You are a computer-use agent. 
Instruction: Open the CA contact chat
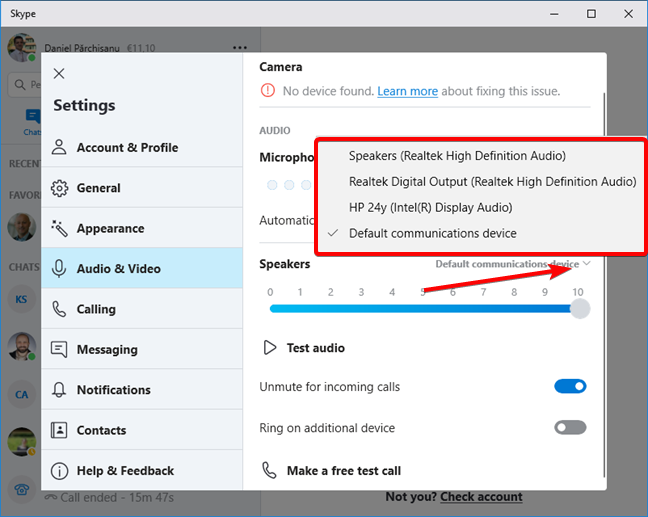21,395
